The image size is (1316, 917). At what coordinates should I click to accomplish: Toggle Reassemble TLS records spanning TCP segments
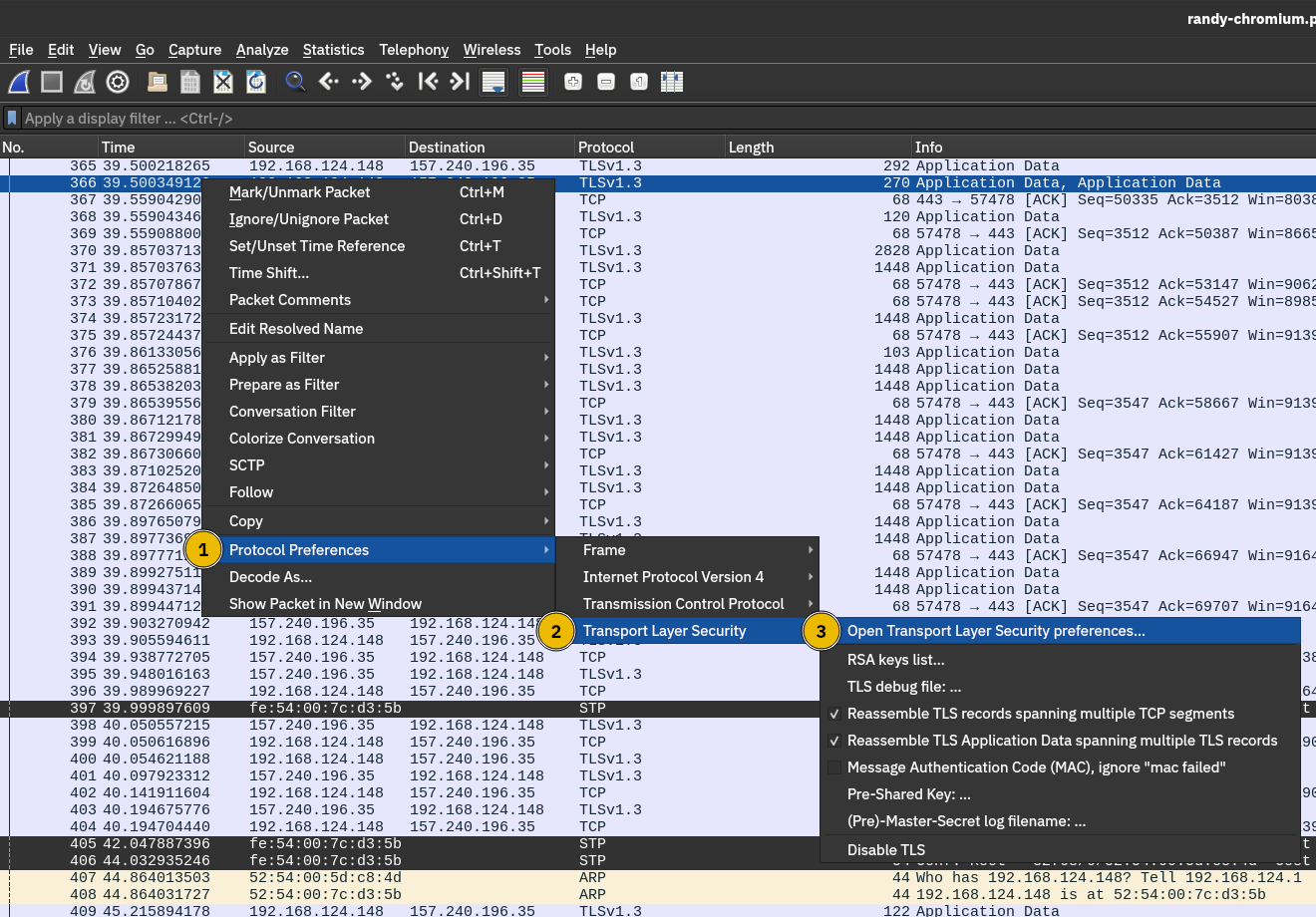(1040, 714)
